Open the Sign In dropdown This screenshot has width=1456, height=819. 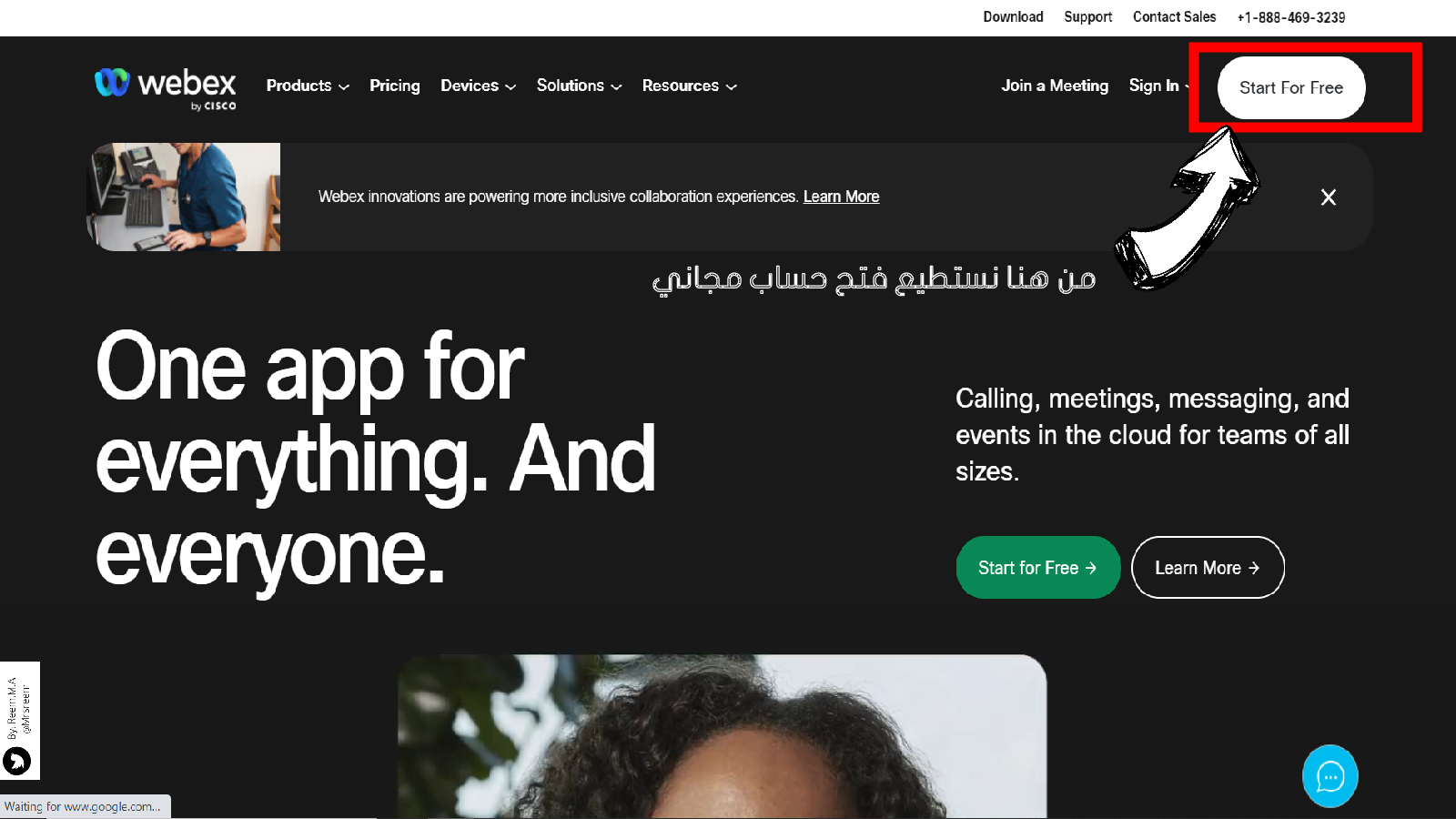click(1159, 86)
